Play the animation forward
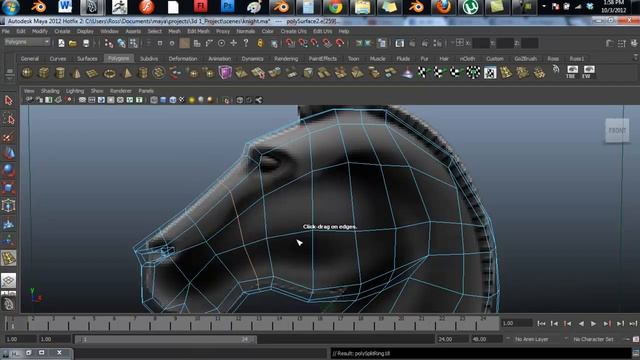This screenshot has height=360, width=640. pyautogui.click(x=593, y=324)
